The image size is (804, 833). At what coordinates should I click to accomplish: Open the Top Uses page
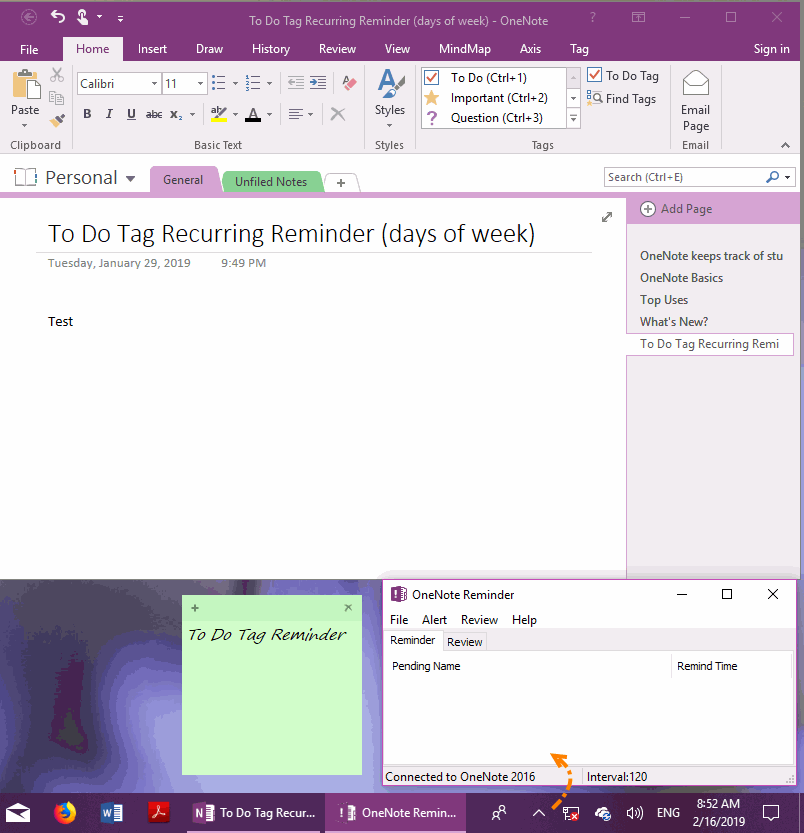[664, 300]
